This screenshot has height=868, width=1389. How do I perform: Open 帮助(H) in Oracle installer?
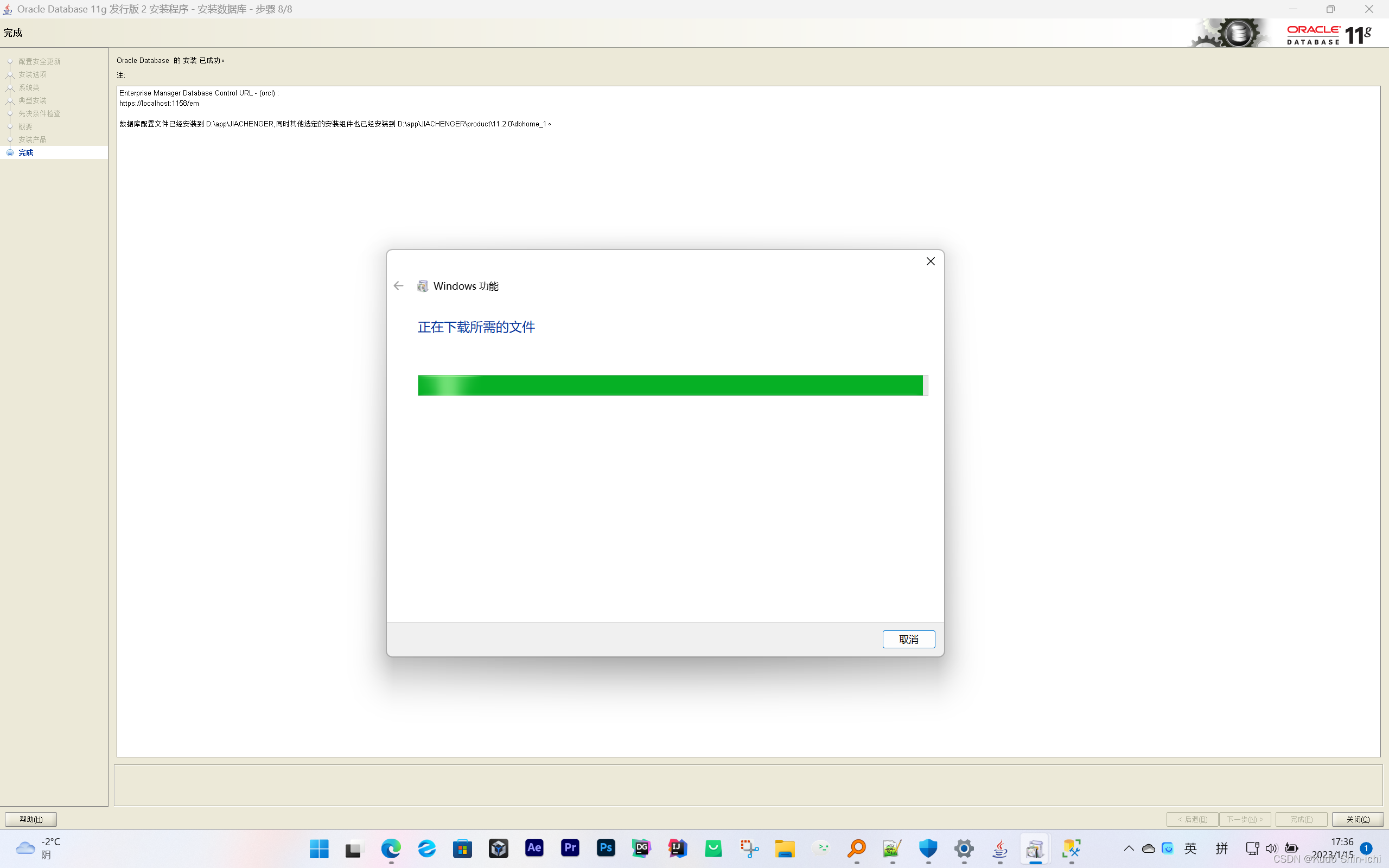[31, 819]
